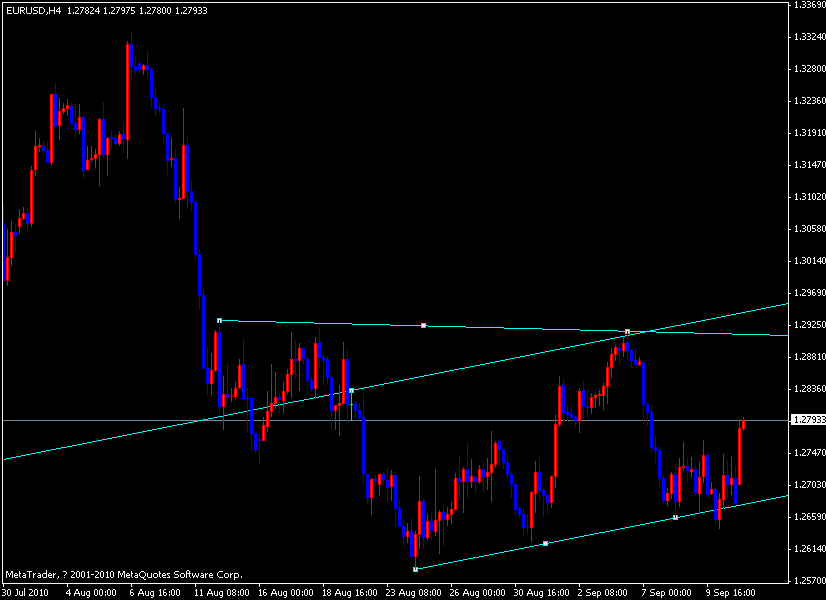
Task: Click the 7 Sep 00:00 time label
Action: 666,593
